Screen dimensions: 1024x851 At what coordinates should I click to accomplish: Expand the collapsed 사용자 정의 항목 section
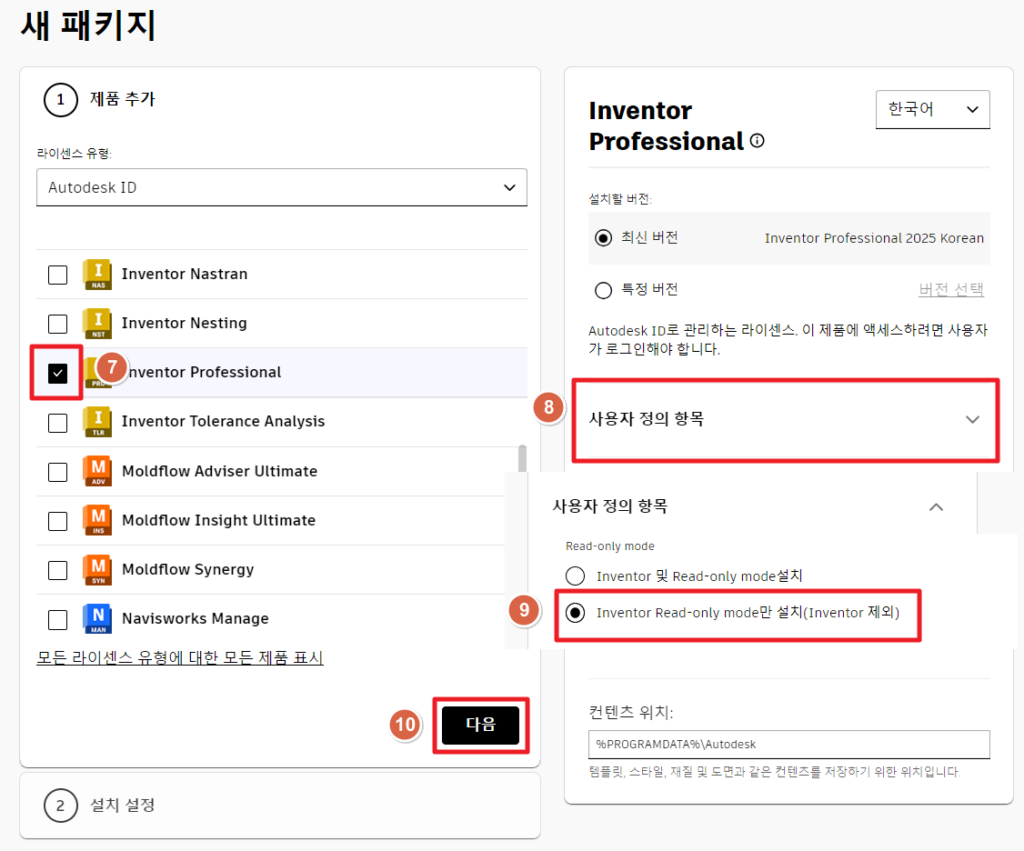tap(785, 419)
